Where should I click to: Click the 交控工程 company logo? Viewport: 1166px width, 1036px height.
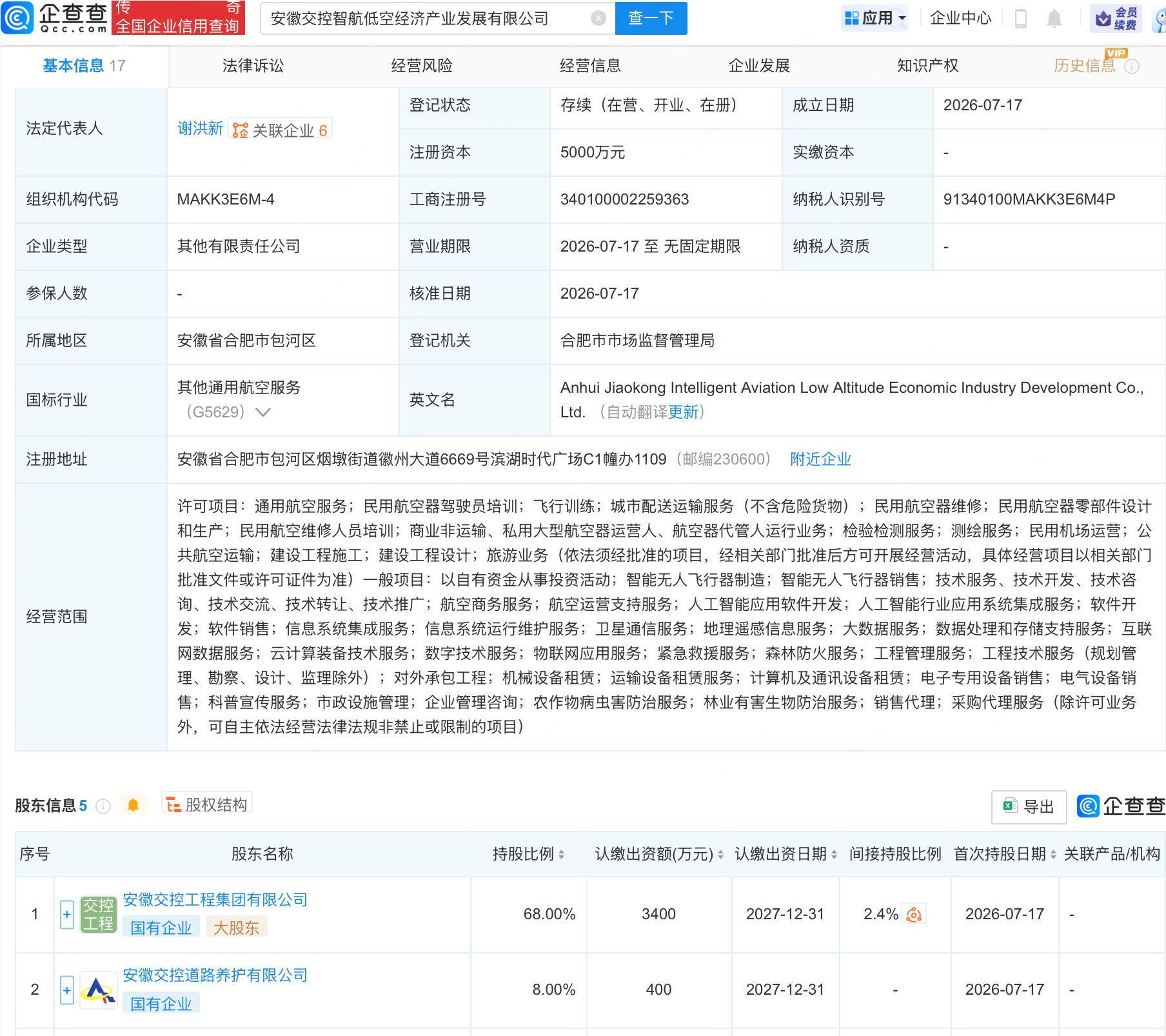point(98,914)
